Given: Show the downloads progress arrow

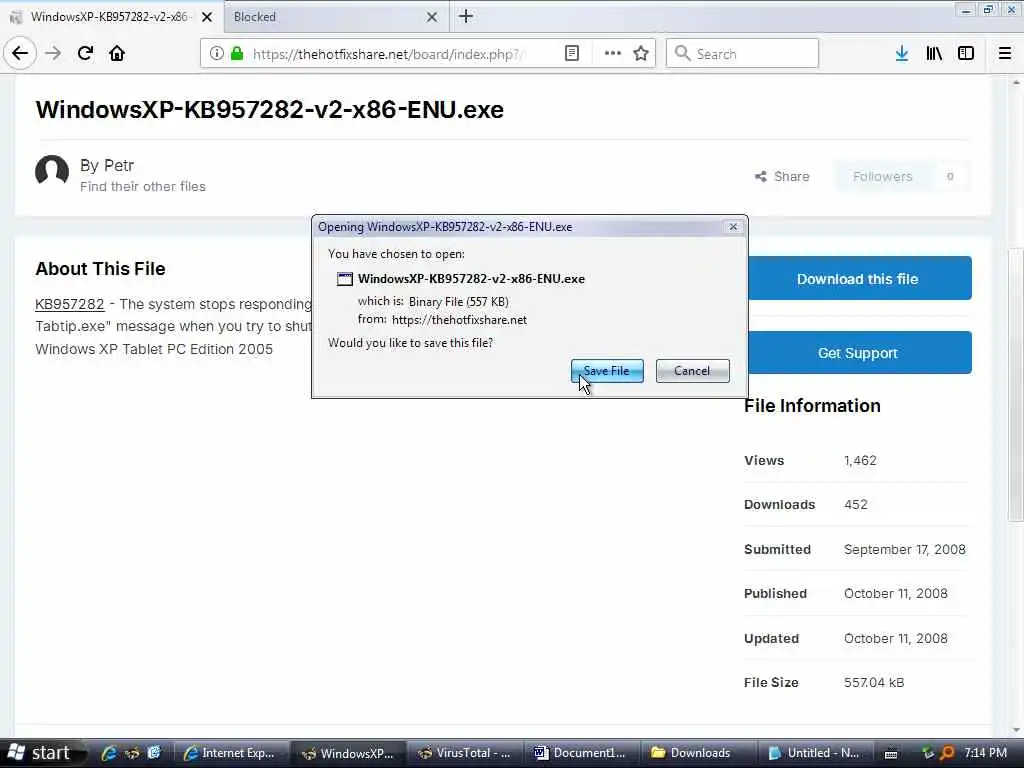Looking at the screenshot, I should tap(902, 54).
